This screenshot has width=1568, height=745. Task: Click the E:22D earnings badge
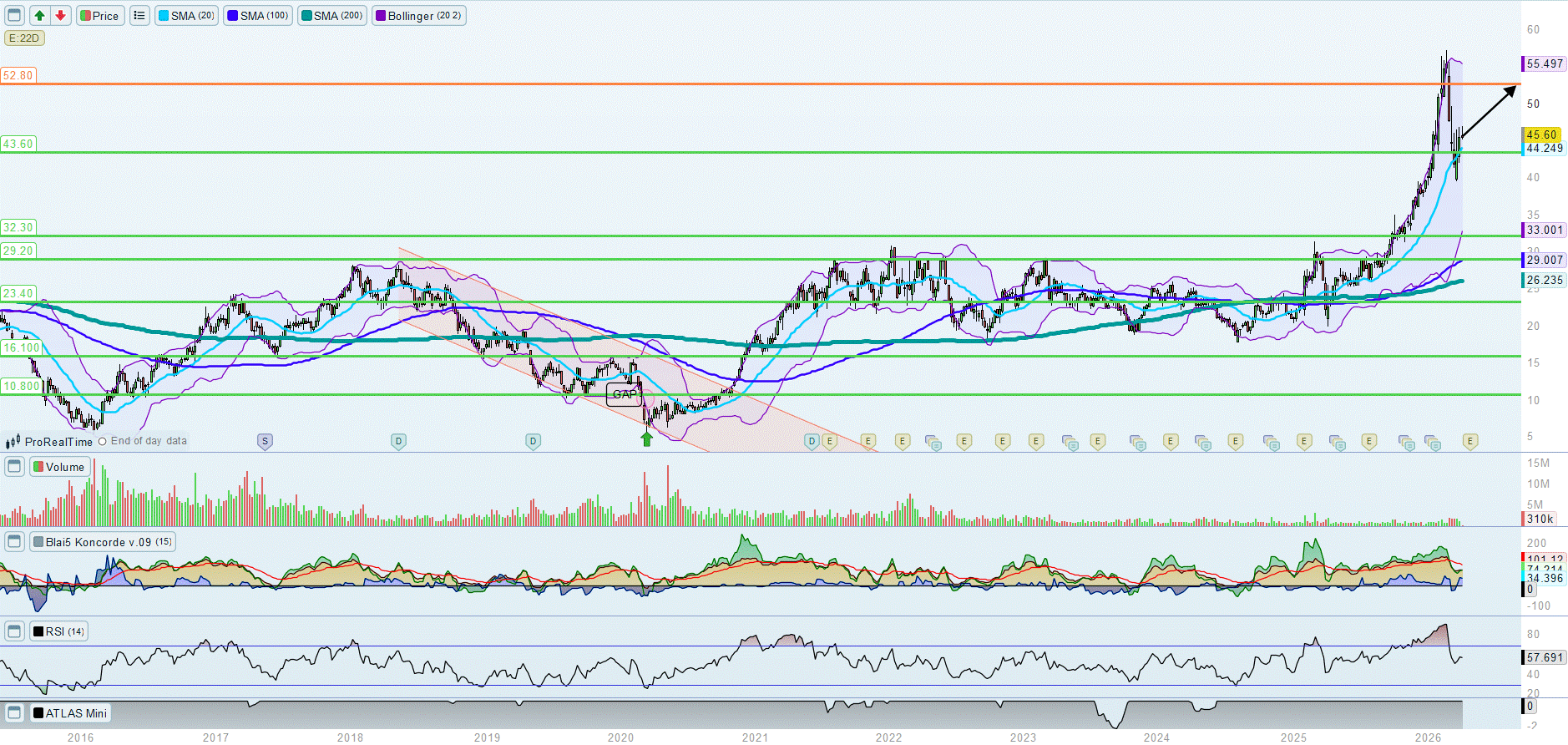click(24, 38)
